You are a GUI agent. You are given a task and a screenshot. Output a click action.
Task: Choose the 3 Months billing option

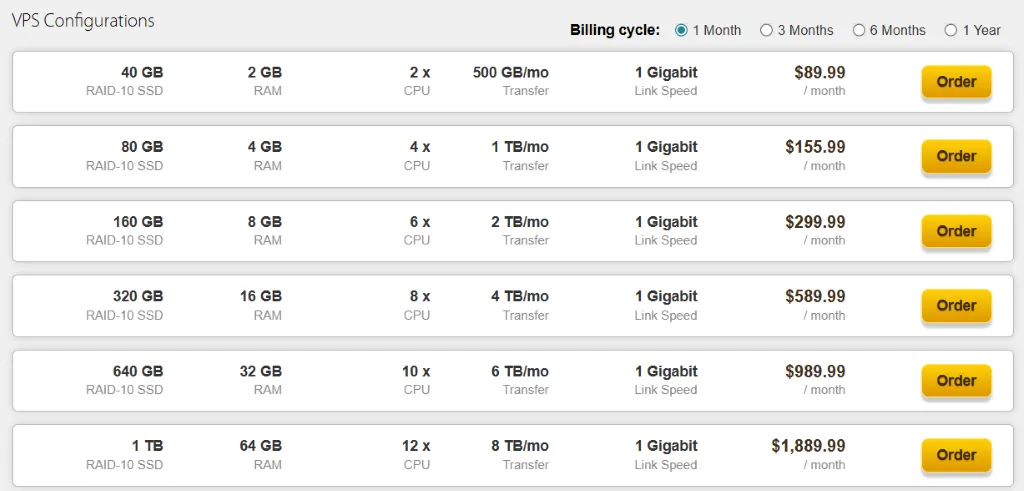coord(766,30)
